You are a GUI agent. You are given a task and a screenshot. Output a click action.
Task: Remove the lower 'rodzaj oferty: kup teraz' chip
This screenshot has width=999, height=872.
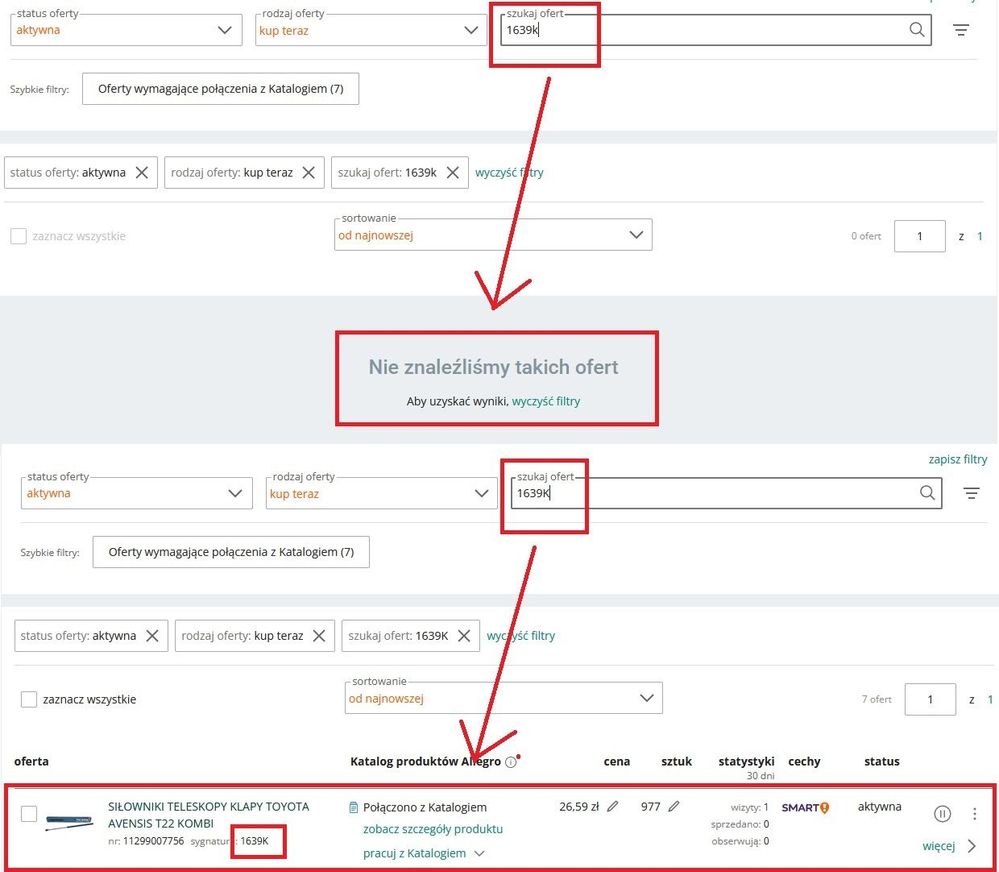pos(319,636)
